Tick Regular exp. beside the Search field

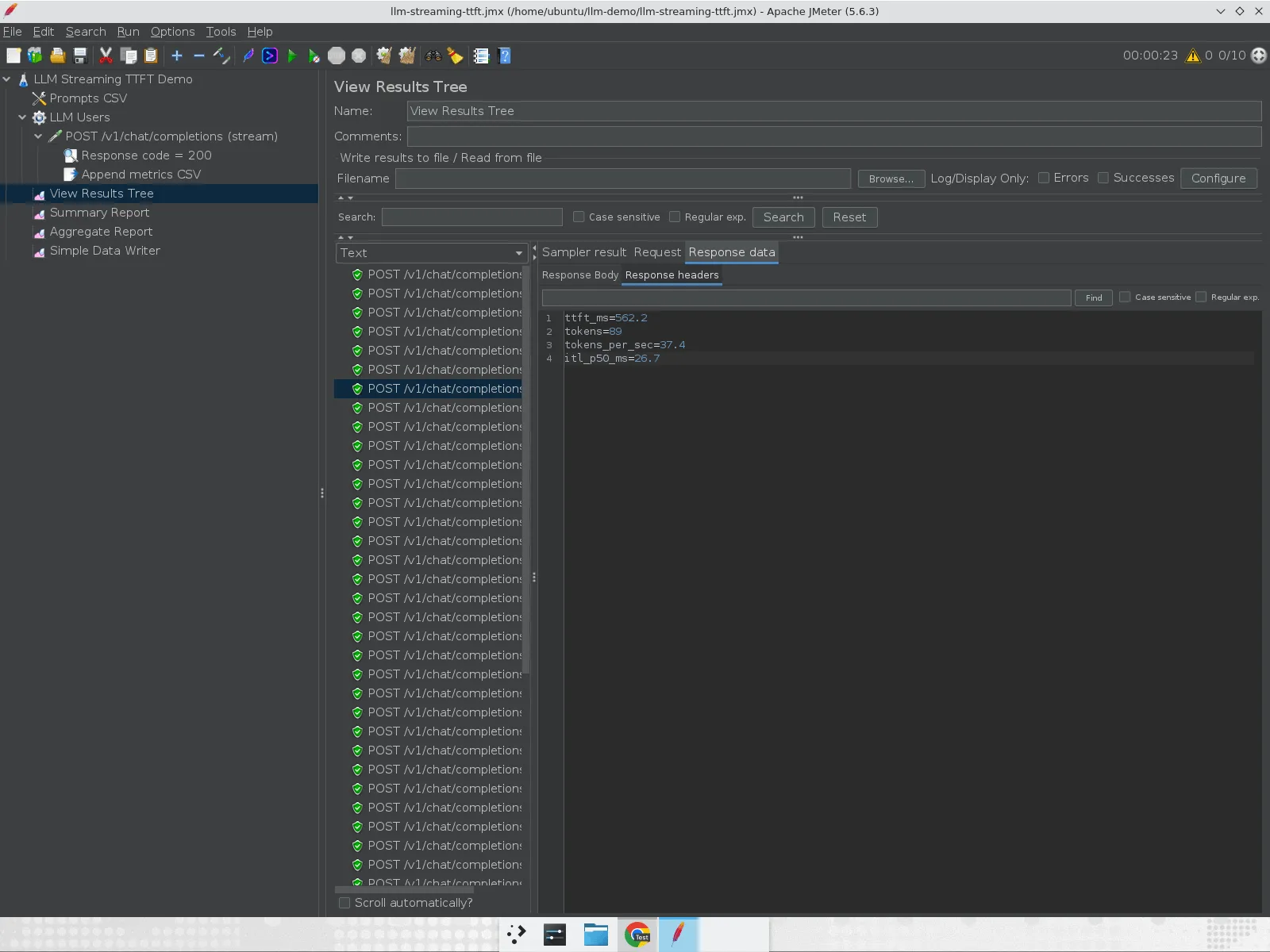click(675, 217)
